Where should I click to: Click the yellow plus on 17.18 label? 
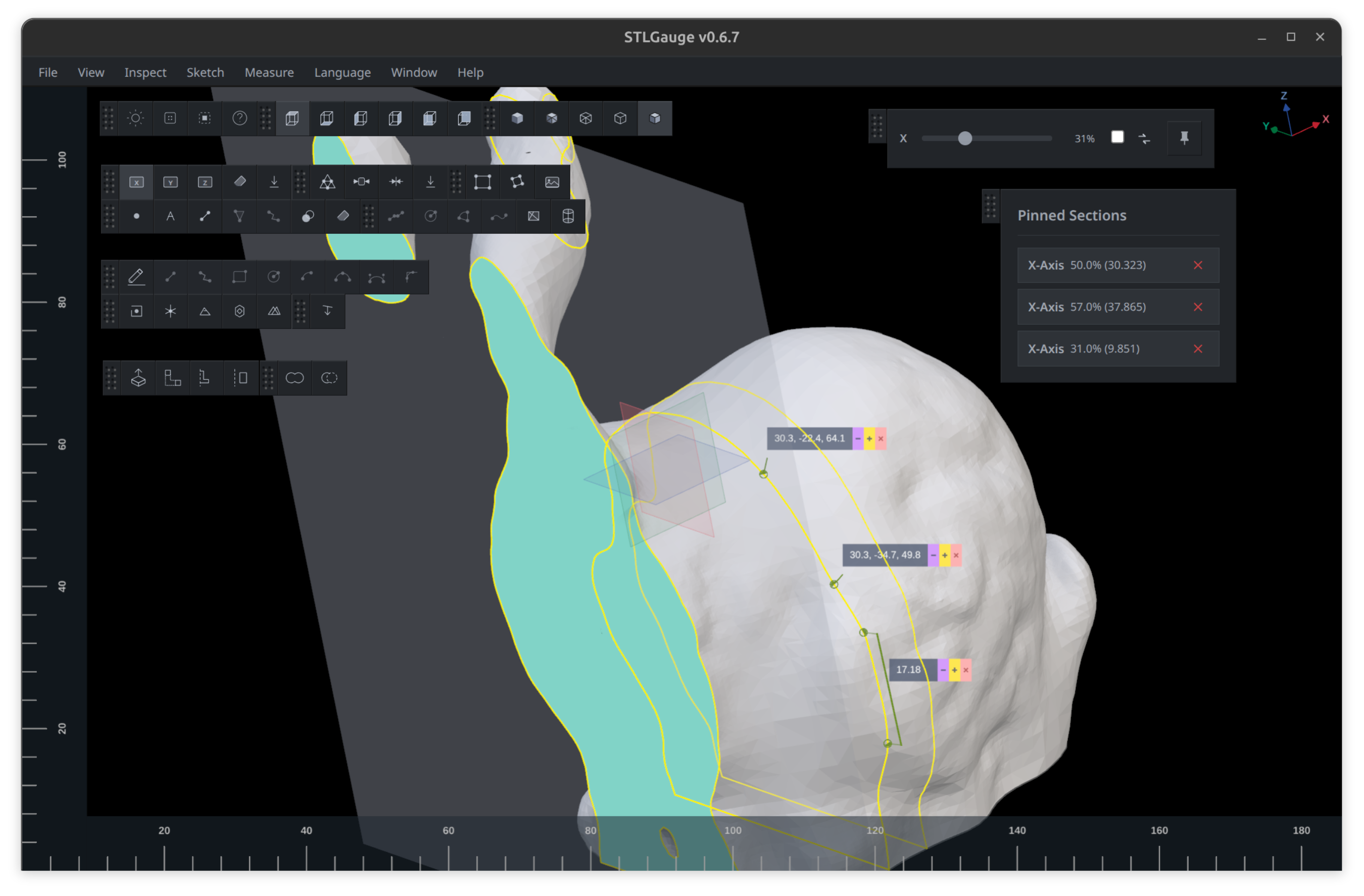point(954,670)
